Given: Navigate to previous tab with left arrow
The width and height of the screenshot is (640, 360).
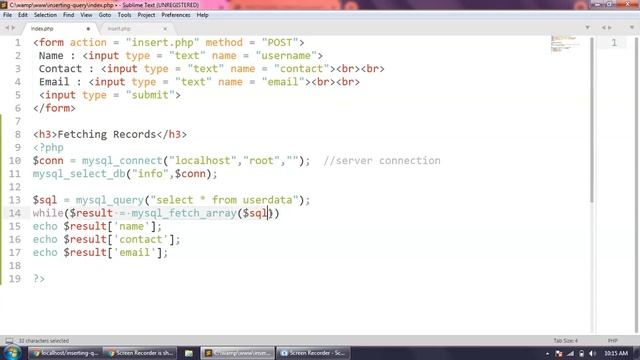Looking at the screenshot, I should tap(7, 28).
